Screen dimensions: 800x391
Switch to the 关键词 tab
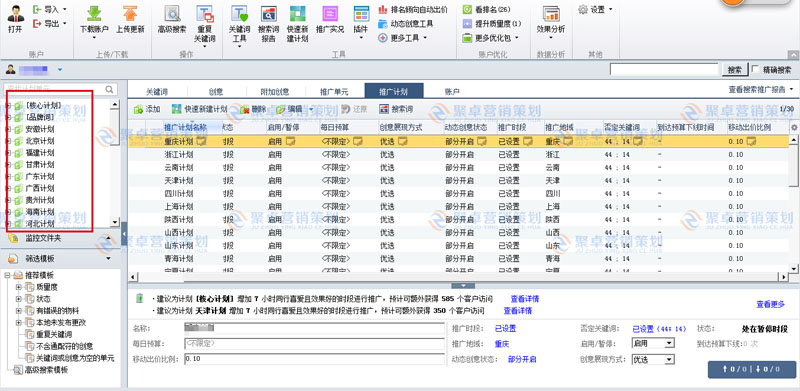tap(157, 92)
